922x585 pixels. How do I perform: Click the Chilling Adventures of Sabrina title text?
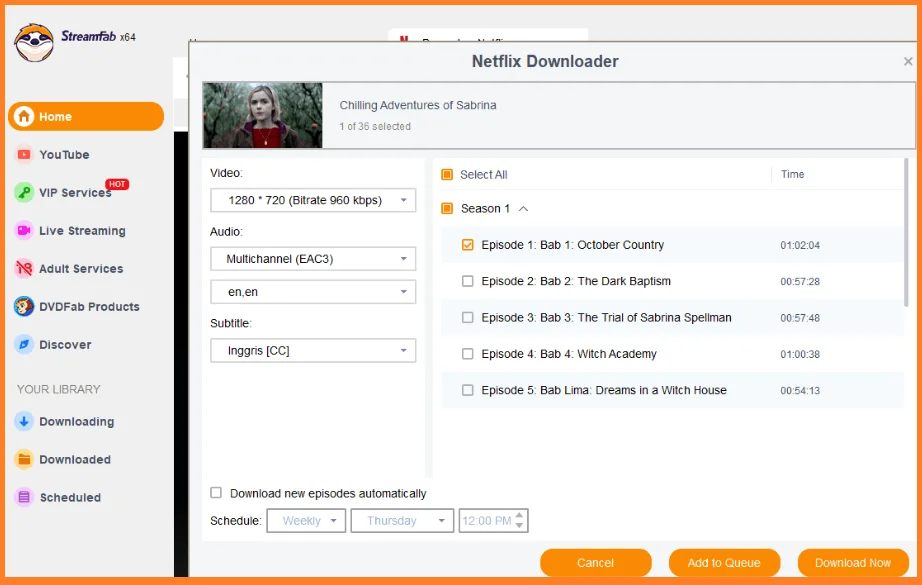click(417, 105)
